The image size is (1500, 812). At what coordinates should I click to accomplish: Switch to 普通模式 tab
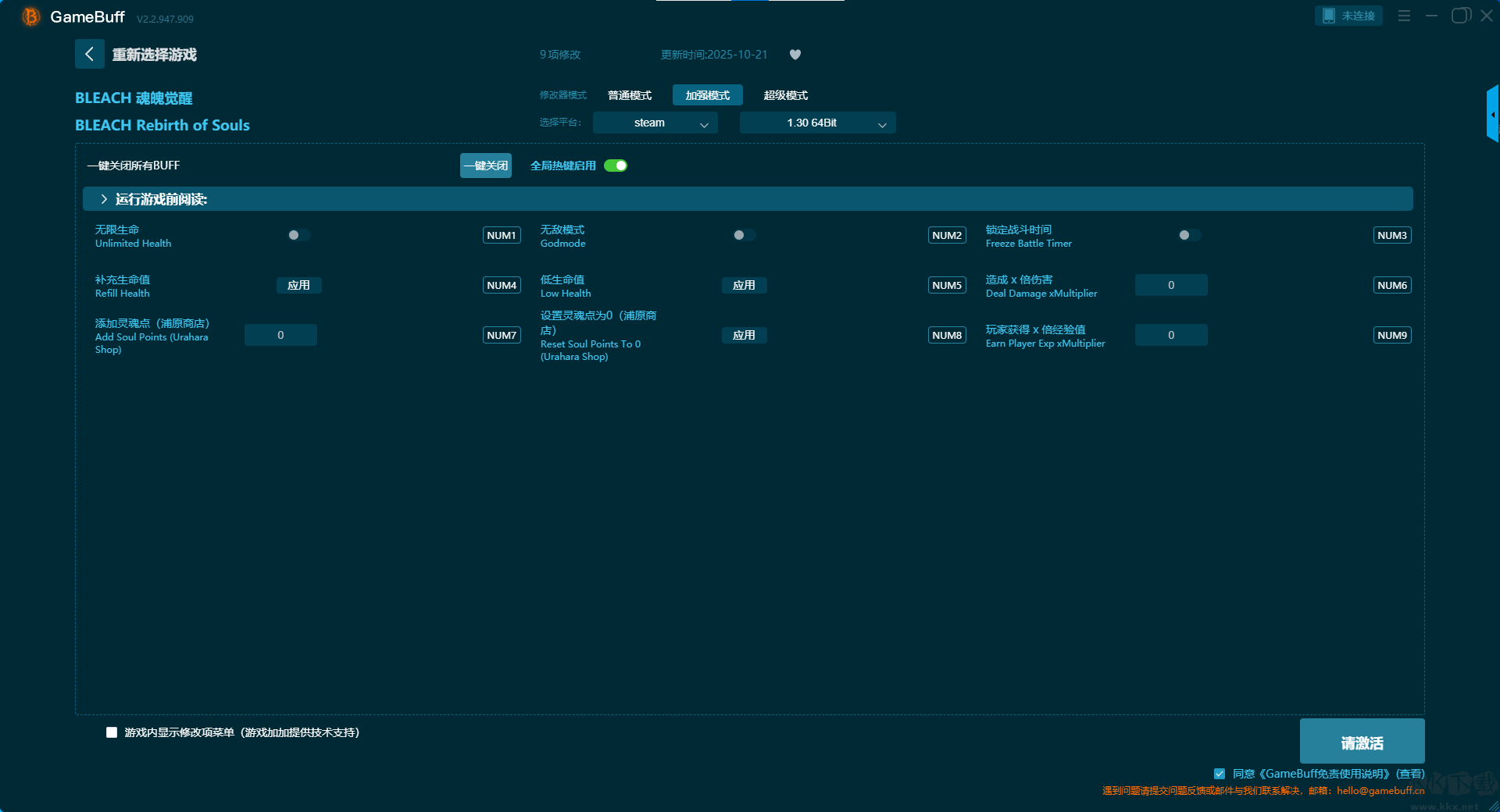pyautogui.click(x=630, y=95)
